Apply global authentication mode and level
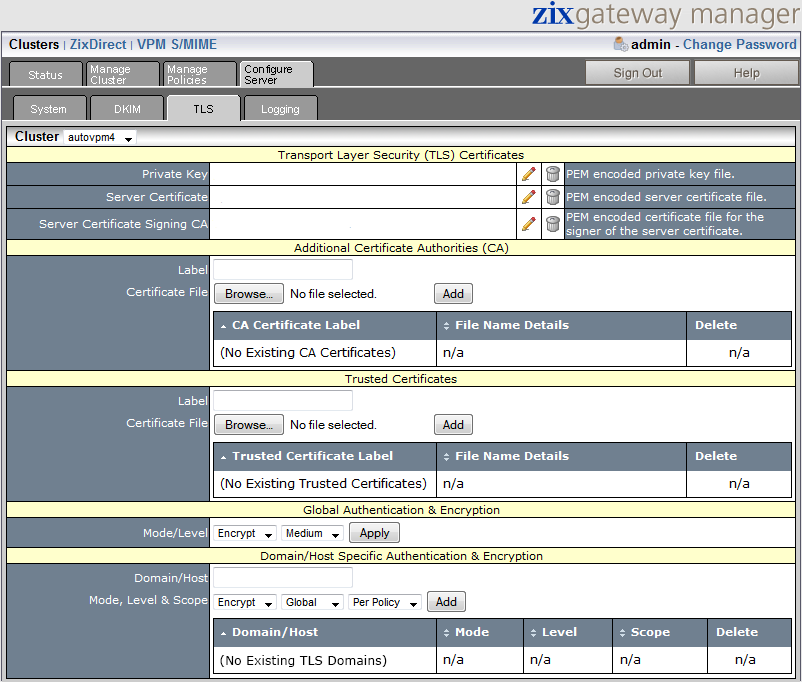This screenshot has width=802, height=682. (374, 533)
